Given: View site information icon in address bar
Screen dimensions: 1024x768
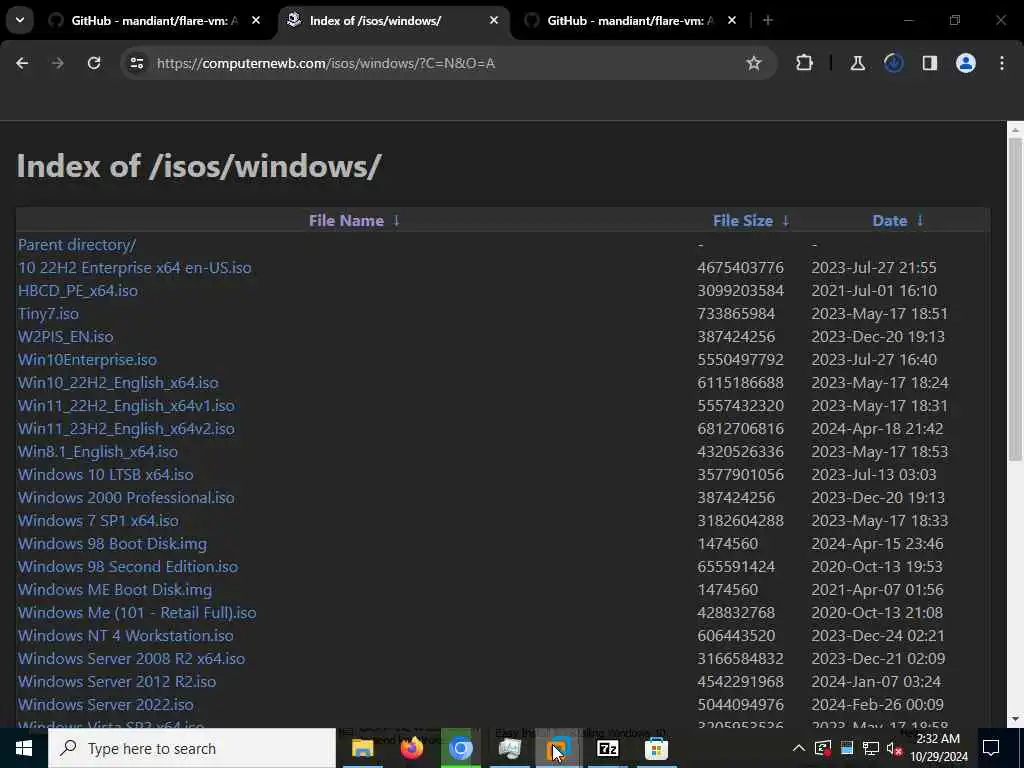Looking at the screenshot, I should point(136,63).
